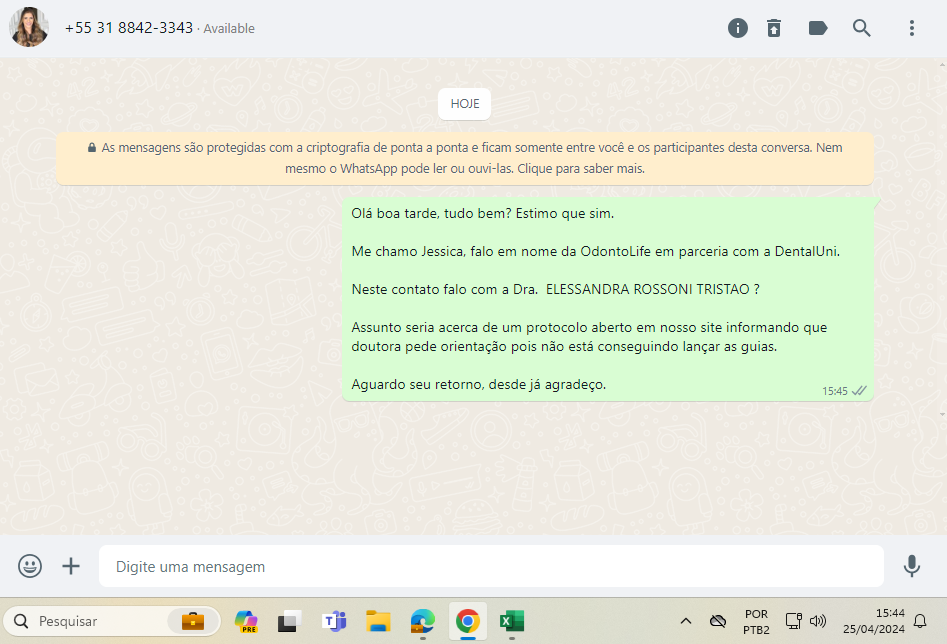The height and width of the screenshot is (644, 947).
Task: Click the encryption notice banner
Action: pyautogui.click(x=464, y=158)
